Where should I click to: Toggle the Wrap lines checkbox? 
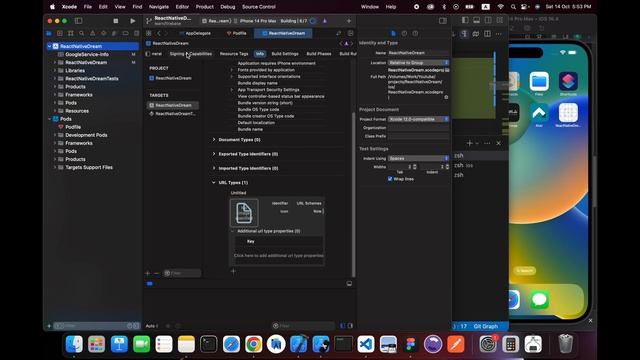(390, 179)
